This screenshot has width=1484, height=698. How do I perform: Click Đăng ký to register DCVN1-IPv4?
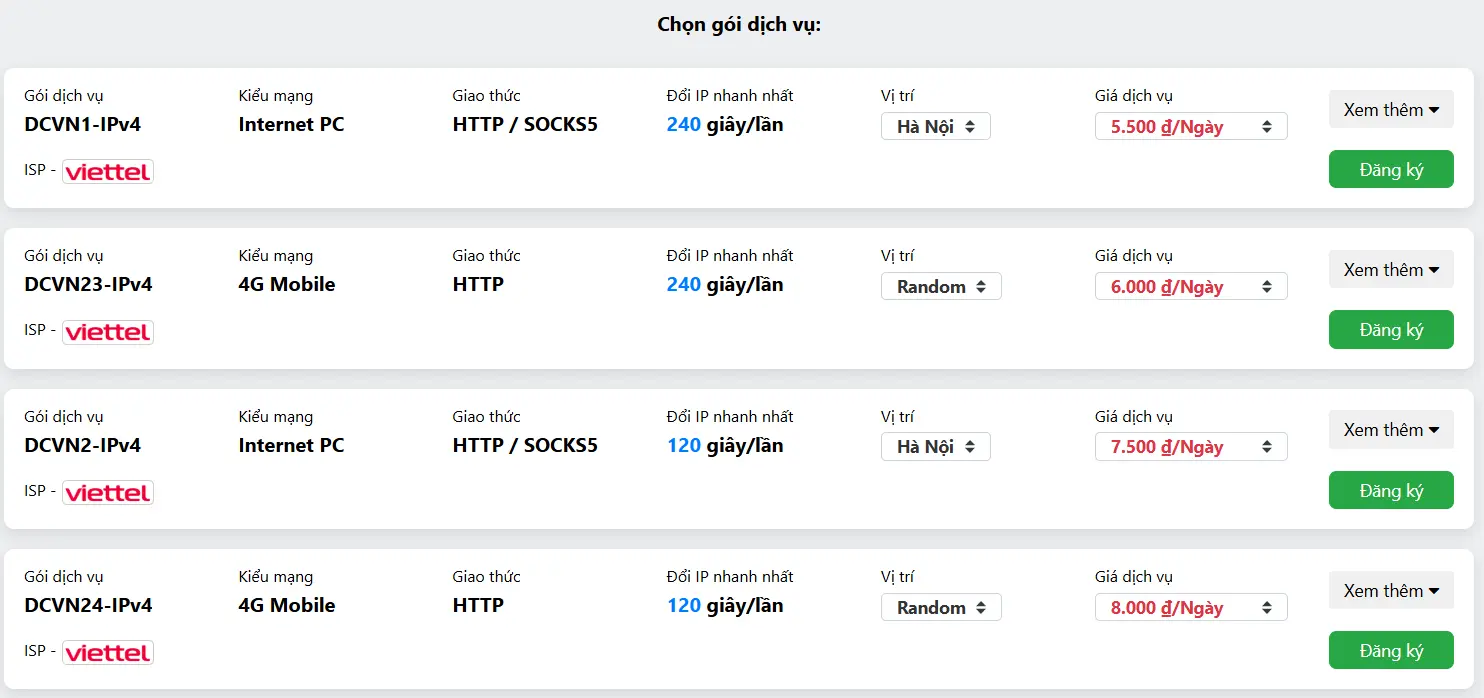[x=1390, y=169]
